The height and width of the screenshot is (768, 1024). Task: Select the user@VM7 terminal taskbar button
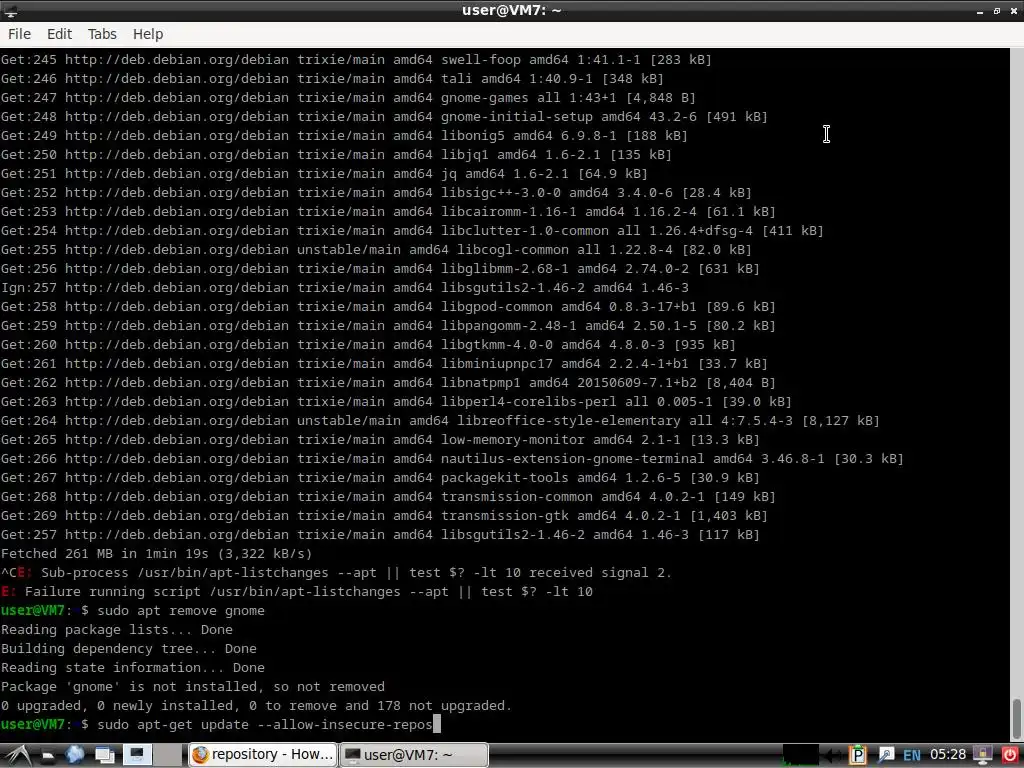(x=414, y=754)
